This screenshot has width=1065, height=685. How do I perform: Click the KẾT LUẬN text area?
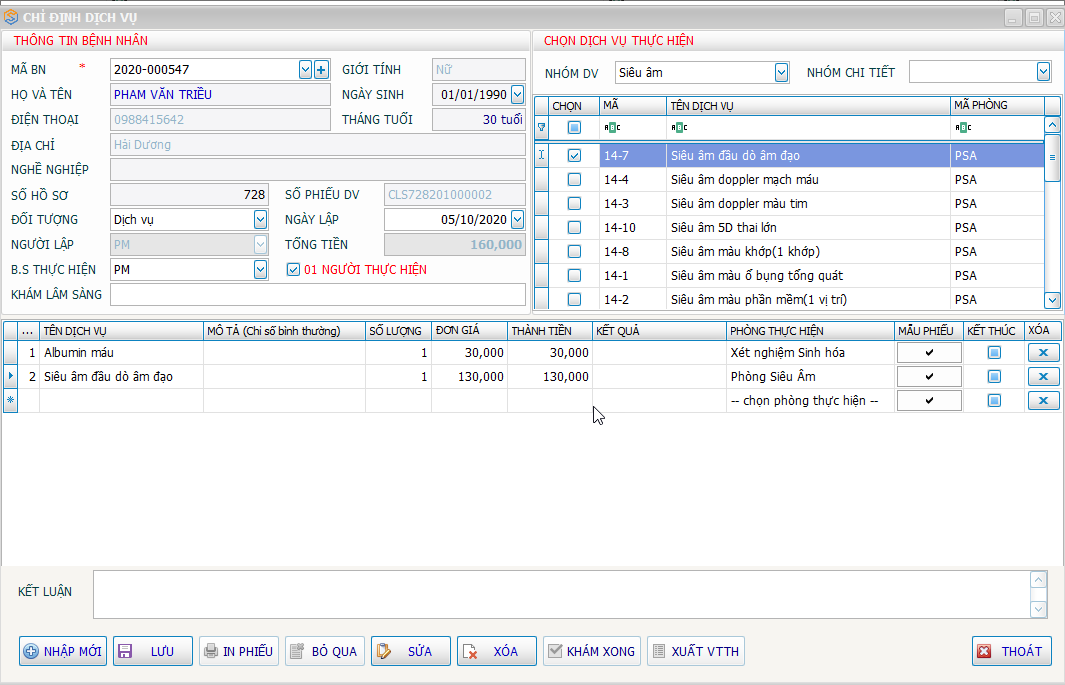(x=562, y=594)
